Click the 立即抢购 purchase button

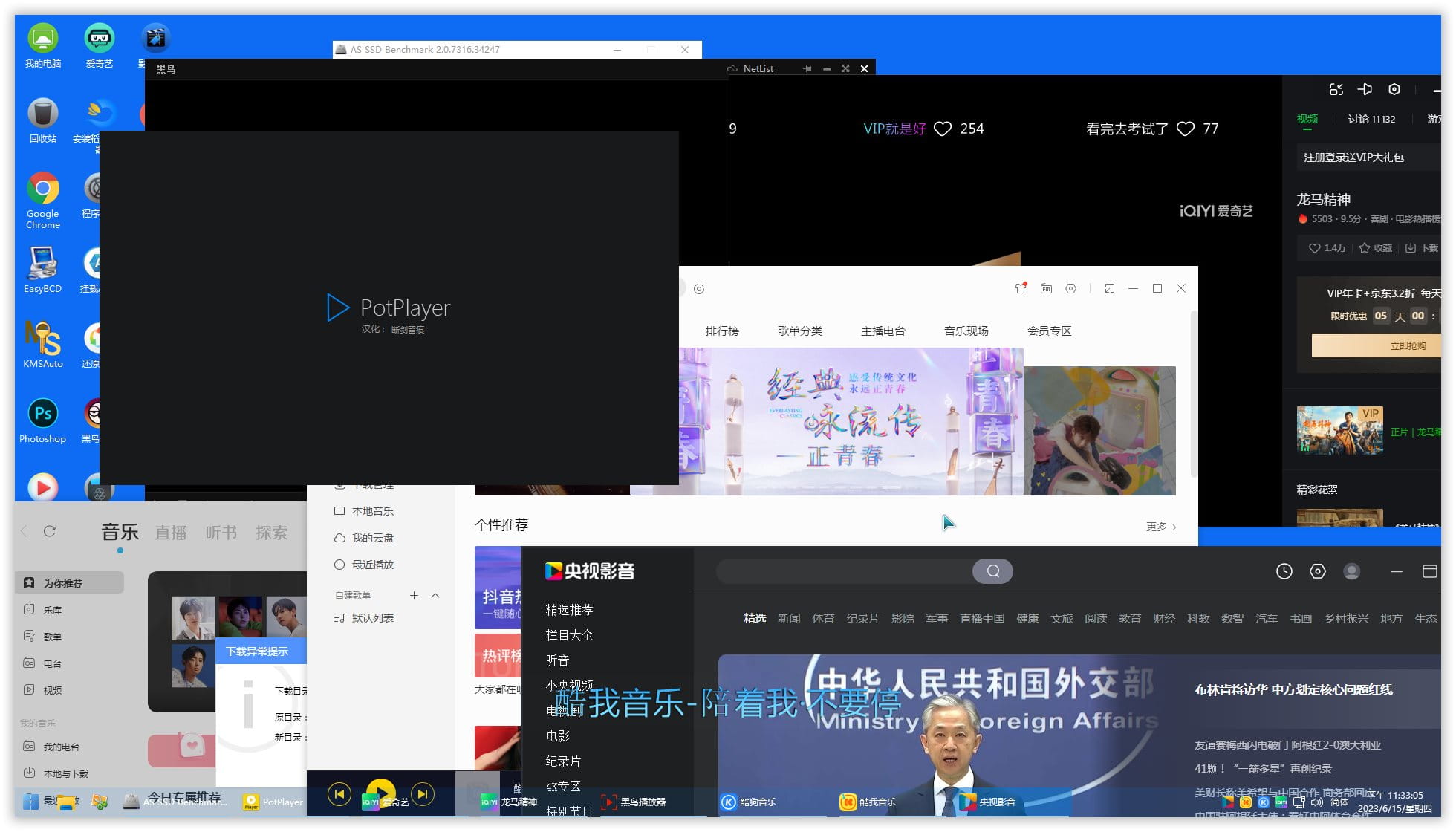point(1408,345)
